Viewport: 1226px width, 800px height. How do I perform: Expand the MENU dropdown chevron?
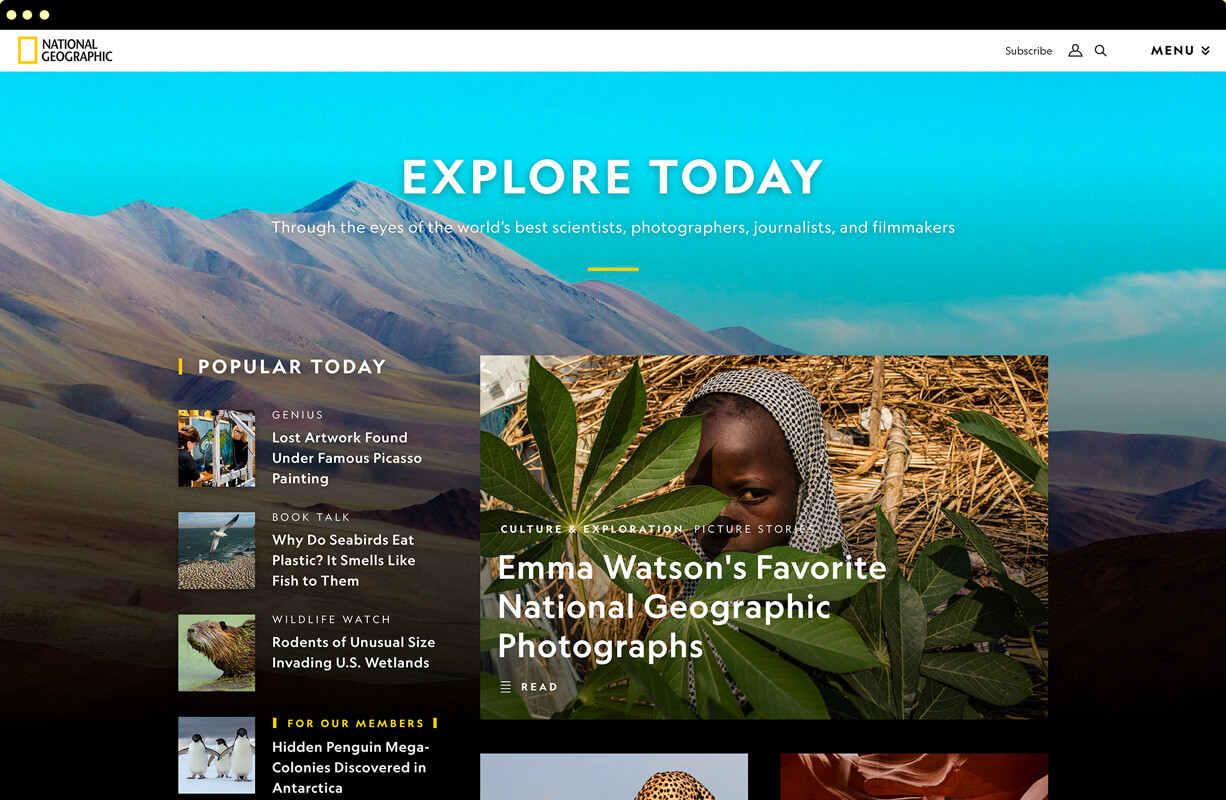click(x=1205, y=50)
